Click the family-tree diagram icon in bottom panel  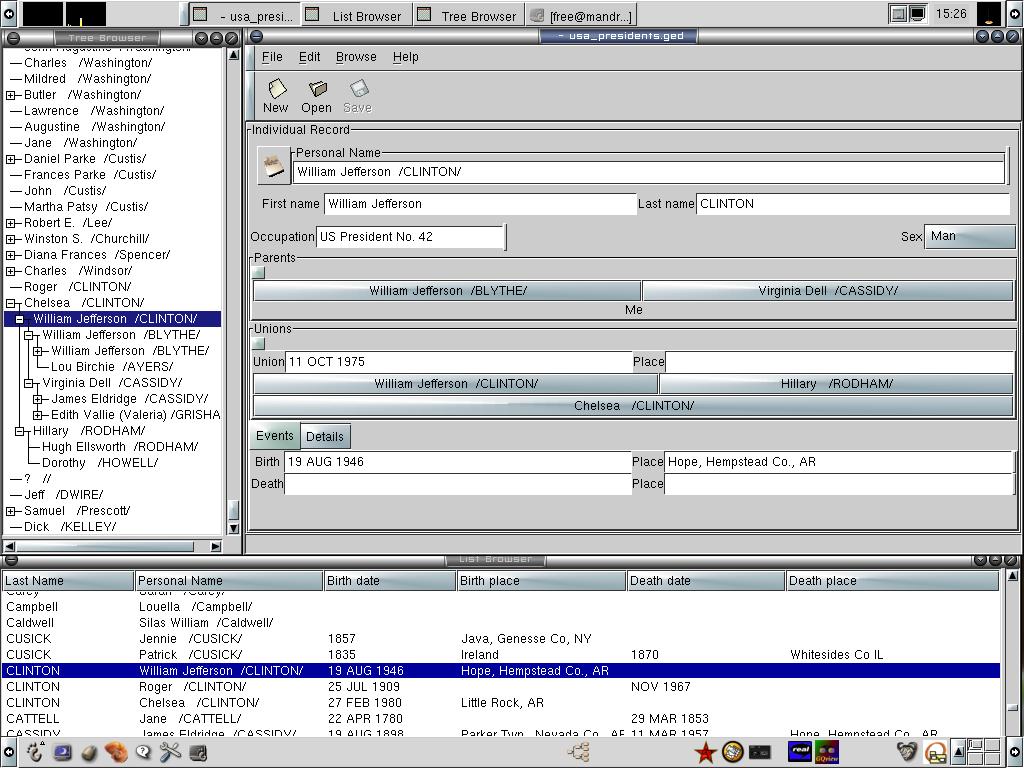pos(579,752)
